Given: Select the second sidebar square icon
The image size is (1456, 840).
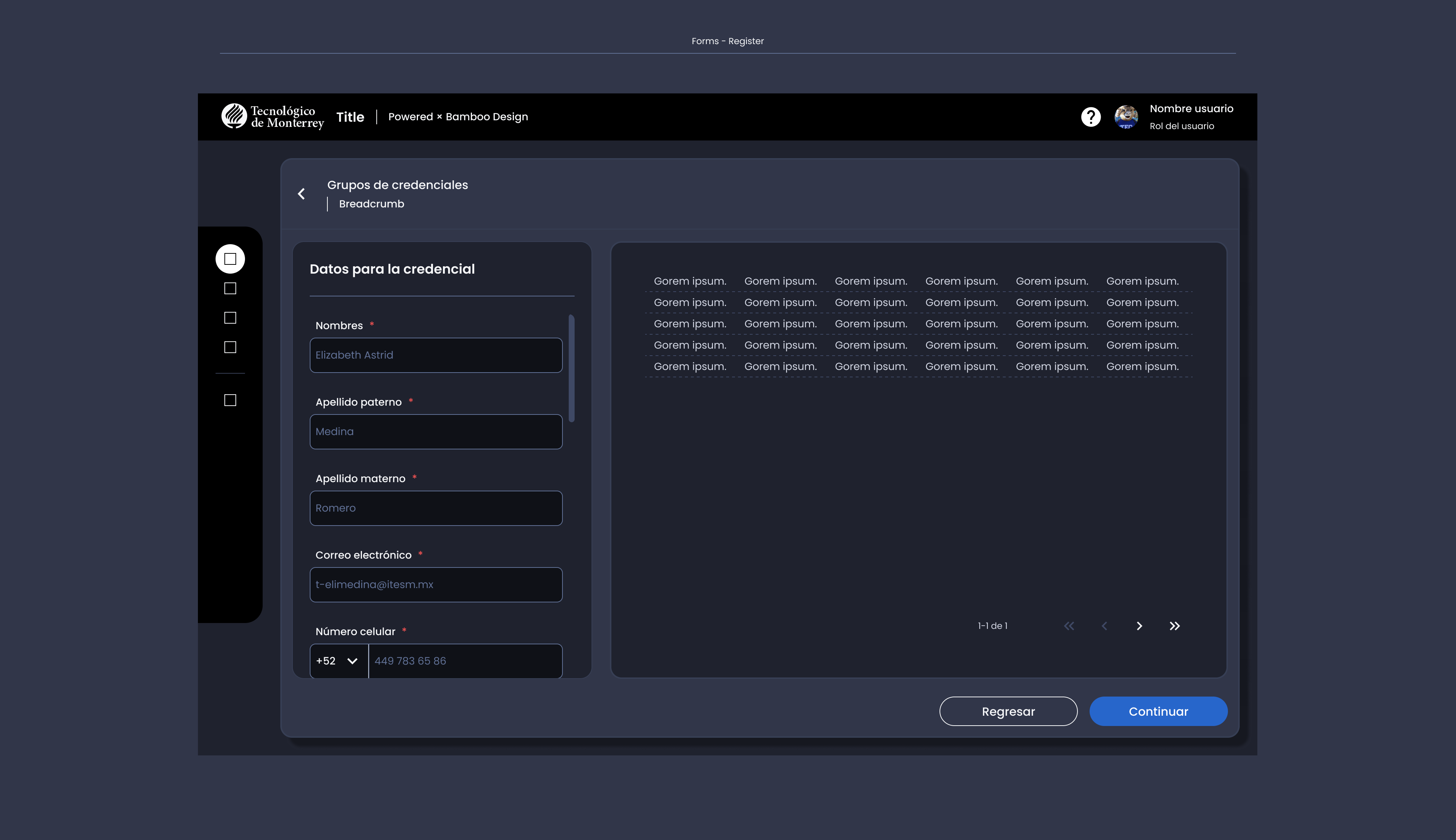Looking at the screenshot, I should tap(230, 288).
